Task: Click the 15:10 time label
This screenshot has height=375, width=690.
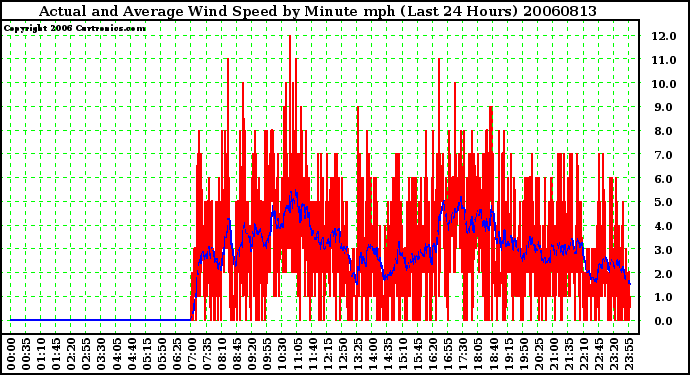Action: click(x=402, y=354)
